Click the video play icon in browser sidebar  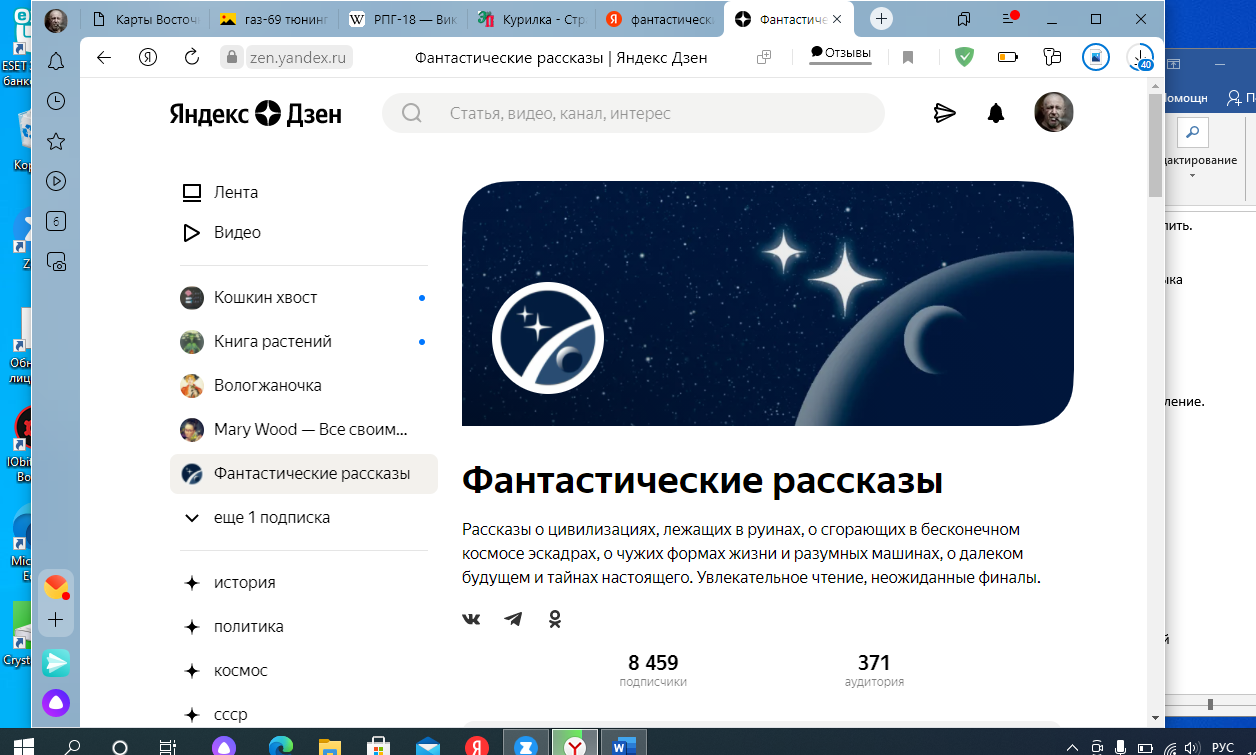pos(56,181)
